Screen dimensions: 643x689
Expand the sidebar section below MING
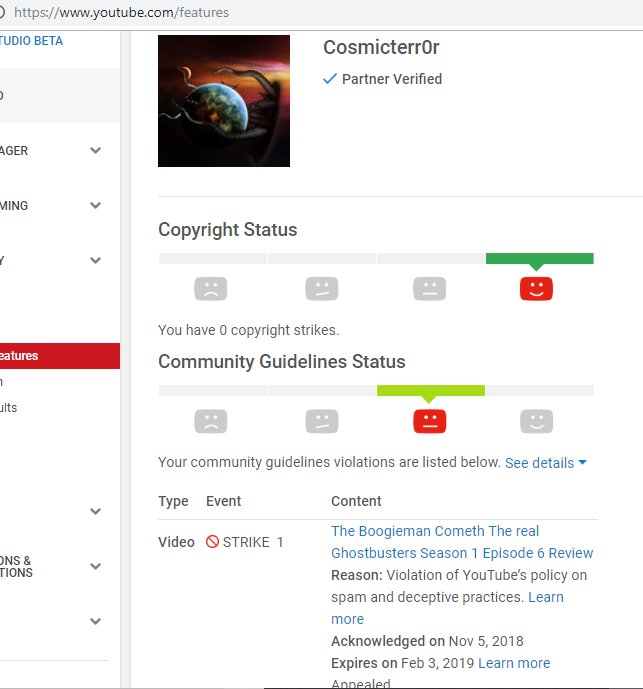click(x=95, y=260)
